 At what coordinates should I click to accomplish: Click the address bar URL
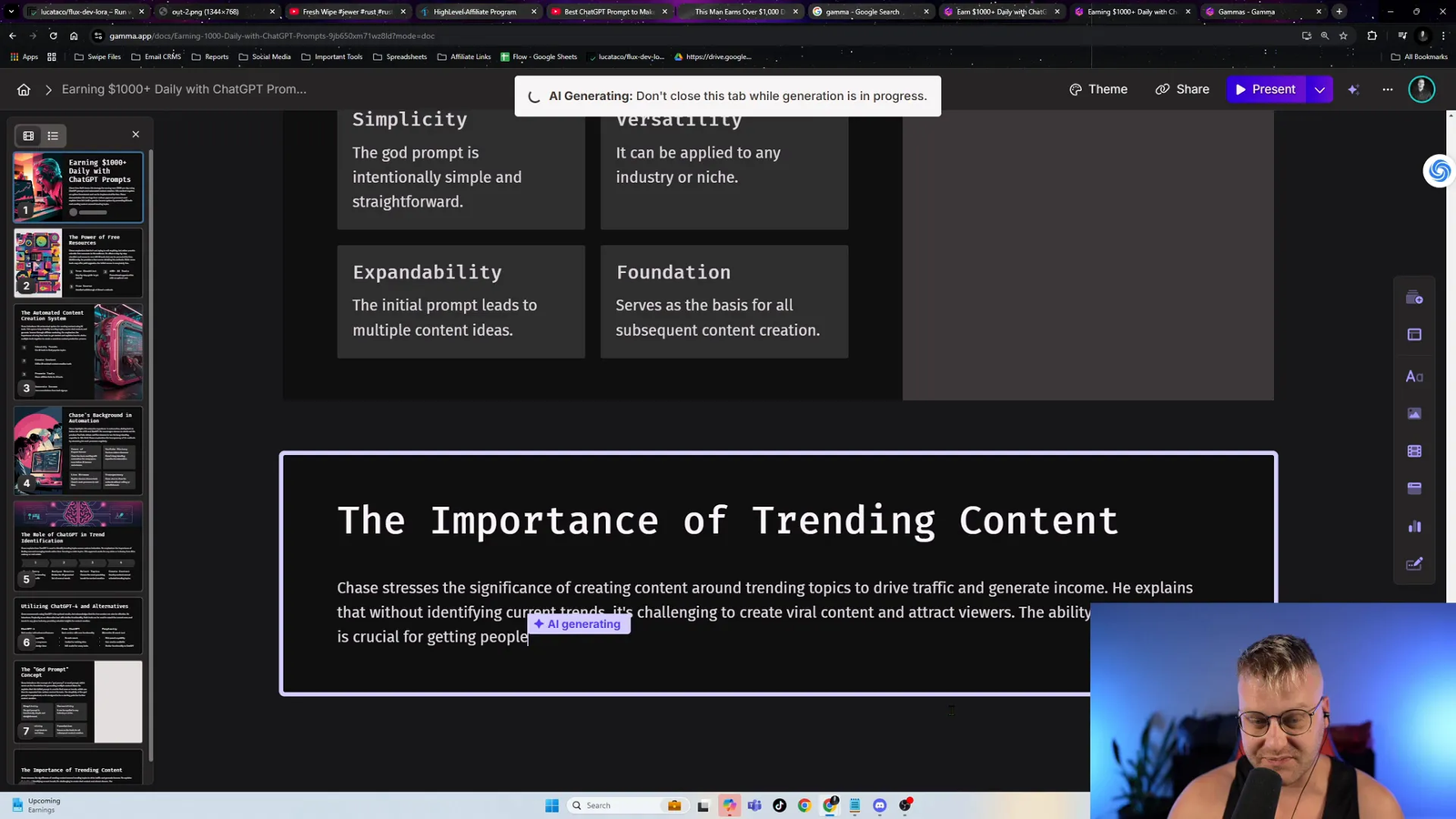pyautogui.click(x=272, y=35)
